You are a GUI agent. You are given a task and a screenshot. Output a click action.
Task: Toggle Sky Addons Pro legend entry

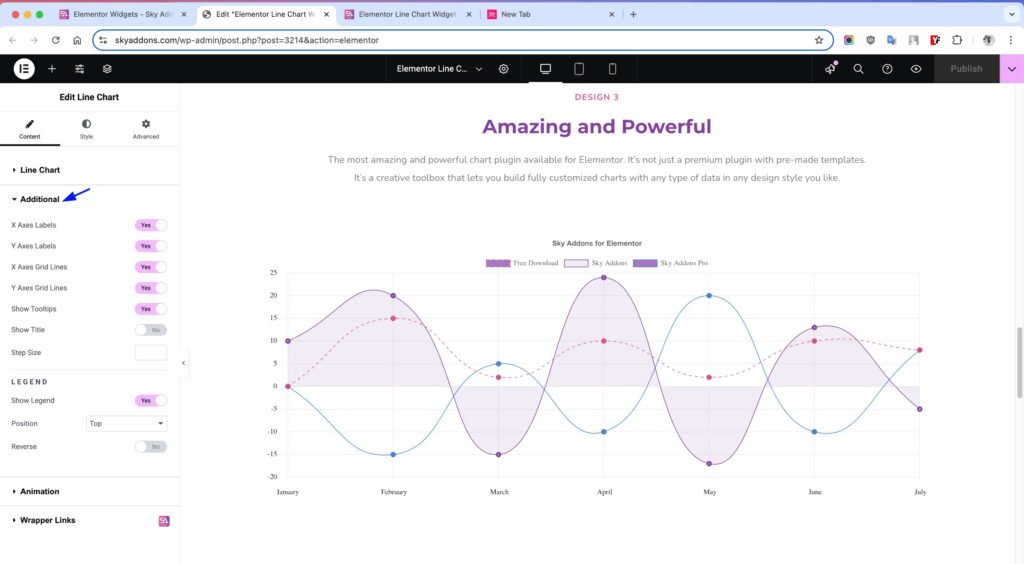(671, 263)
